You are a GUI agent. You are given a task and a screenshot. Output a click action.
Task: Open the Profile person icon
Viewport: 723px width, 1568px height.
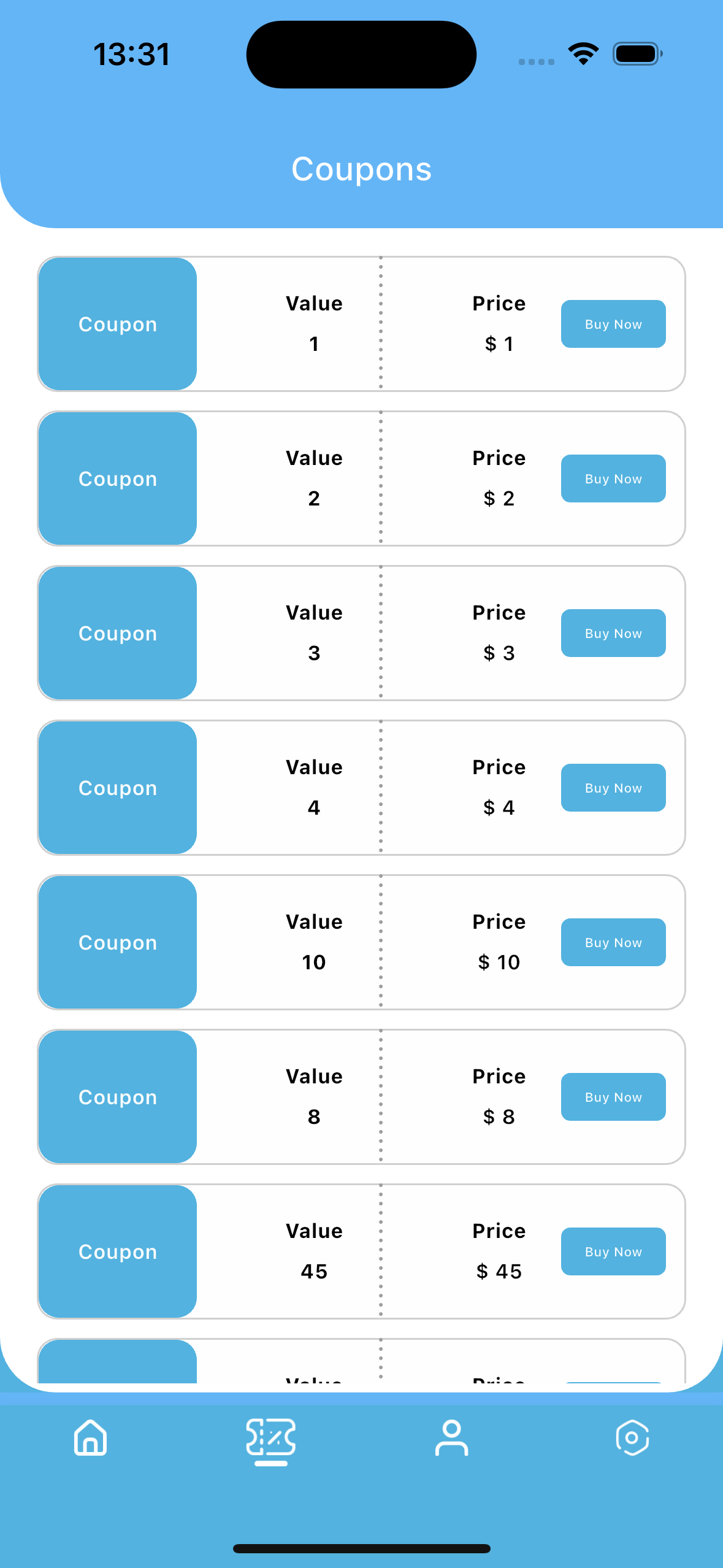pos(451,1437)
